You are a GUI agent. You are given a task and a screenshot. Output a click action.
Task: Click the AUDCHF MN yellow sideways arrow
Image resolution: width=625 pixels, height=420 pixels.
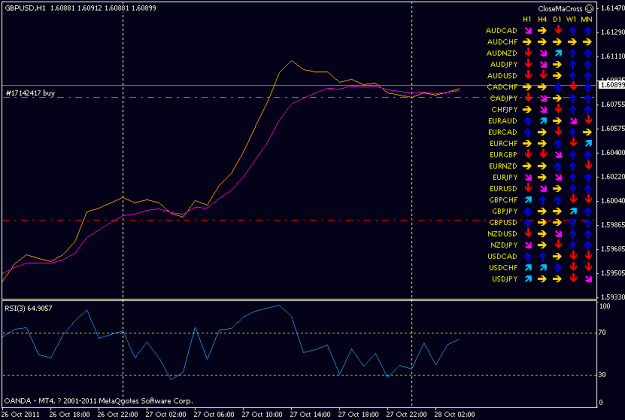[x=587, y=42]
